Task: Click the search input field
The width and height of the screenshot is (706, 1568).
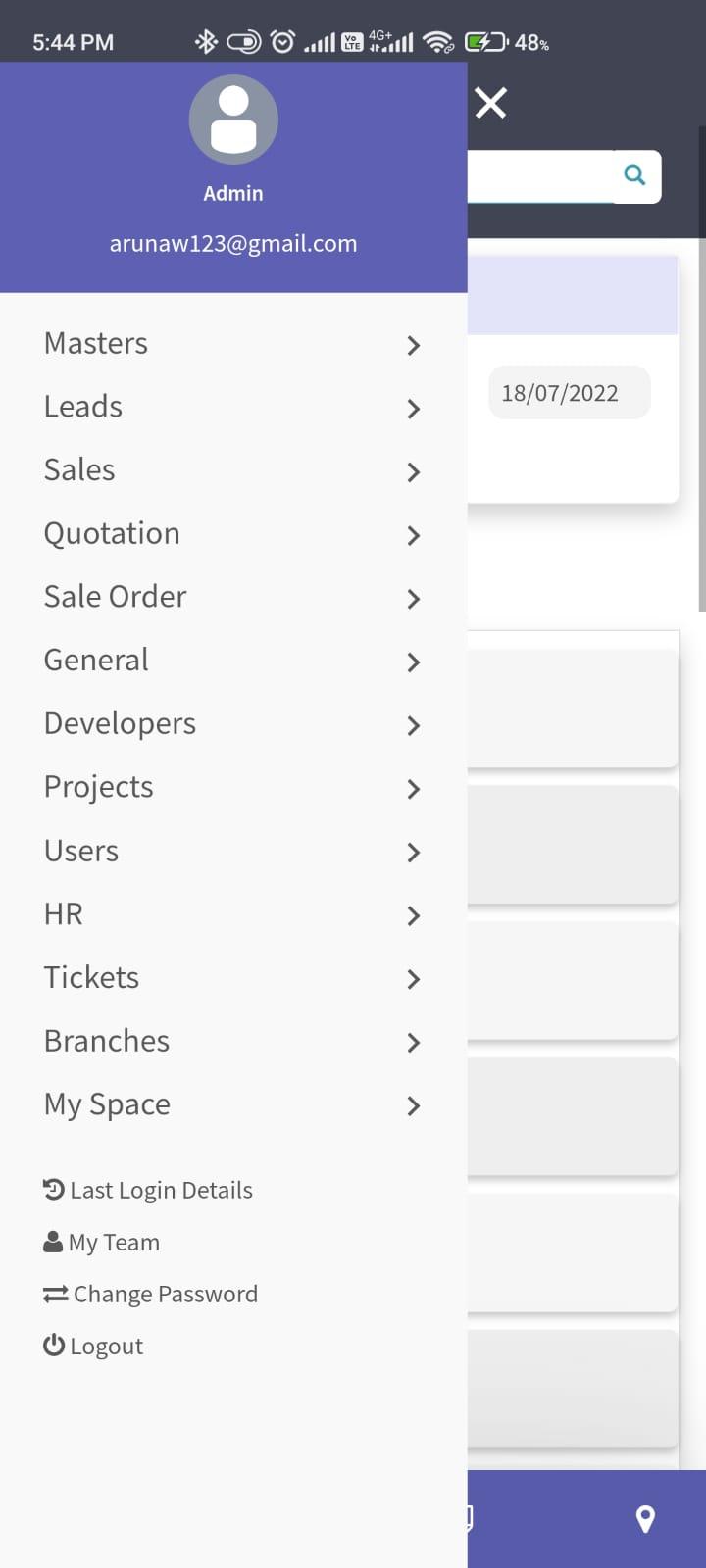Action: point(540,176)
